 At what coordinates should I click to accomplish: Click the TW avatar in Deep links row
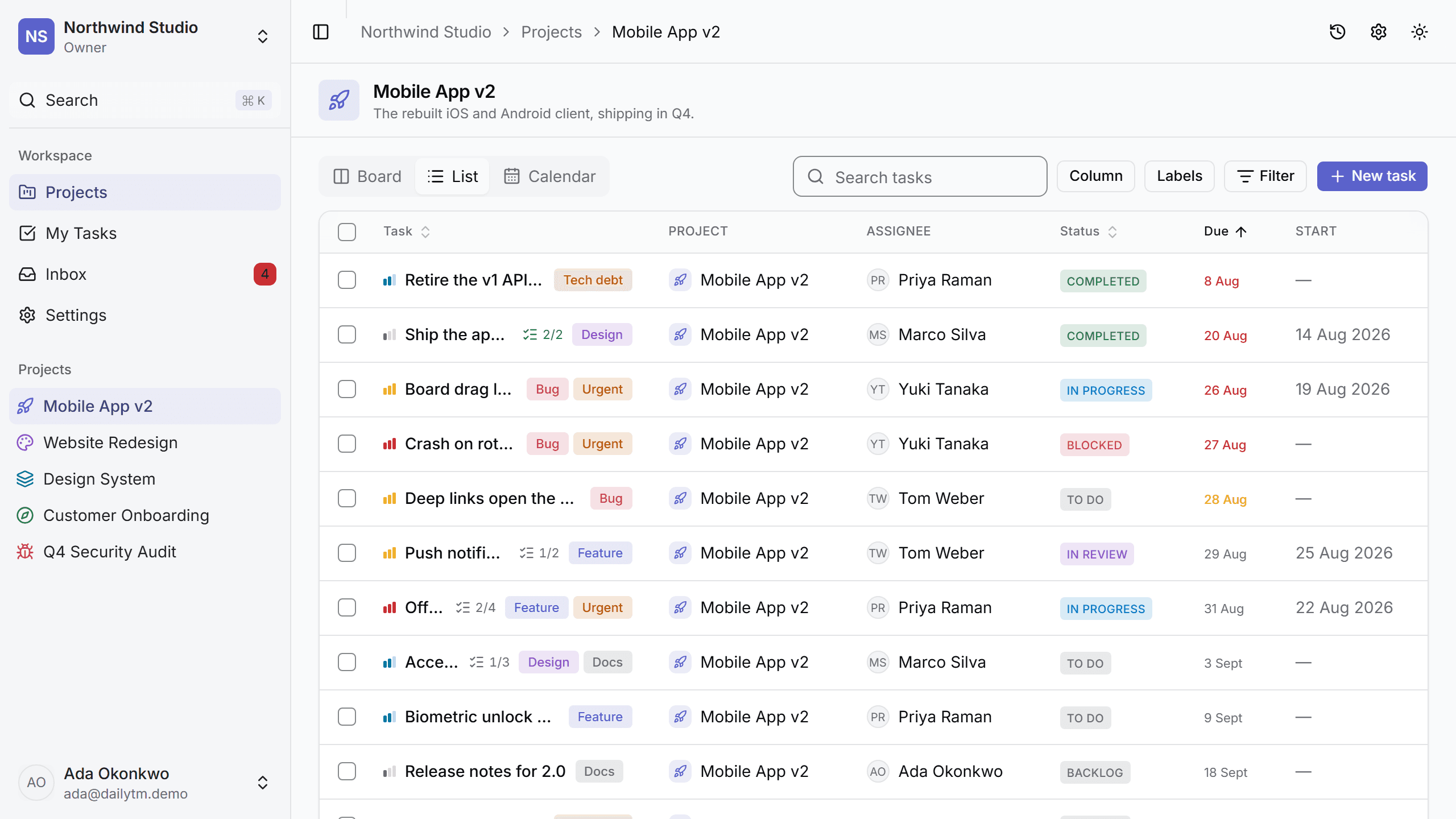click(x=878, y=498)
